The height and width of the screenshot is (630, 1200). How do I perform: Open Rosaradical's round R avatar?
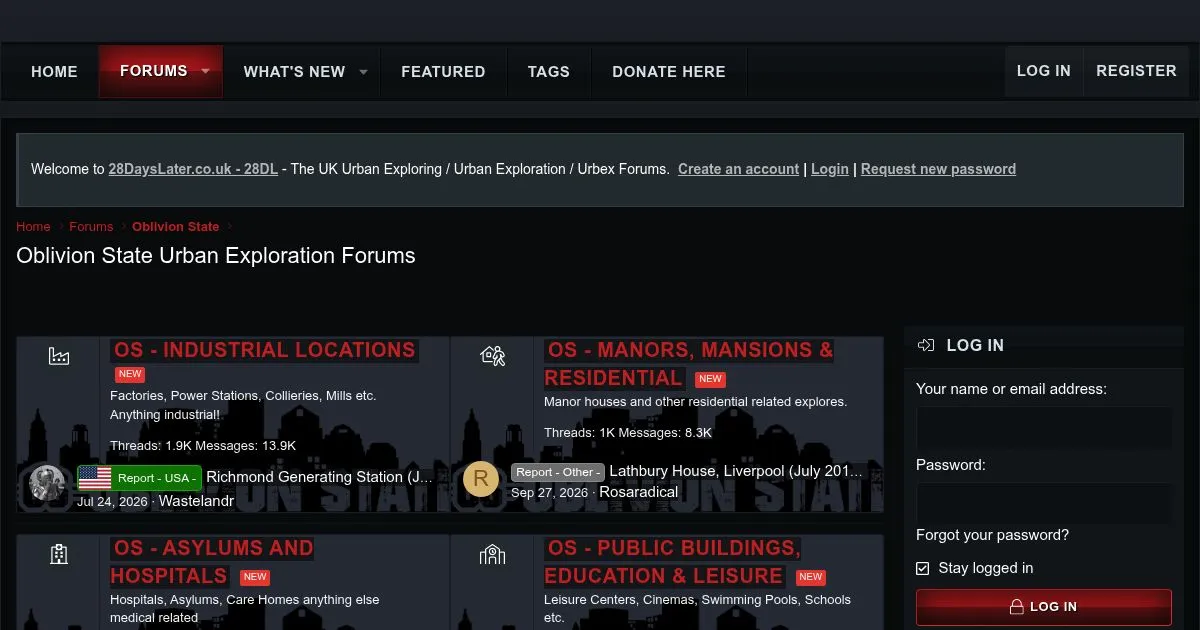(481, 479)
